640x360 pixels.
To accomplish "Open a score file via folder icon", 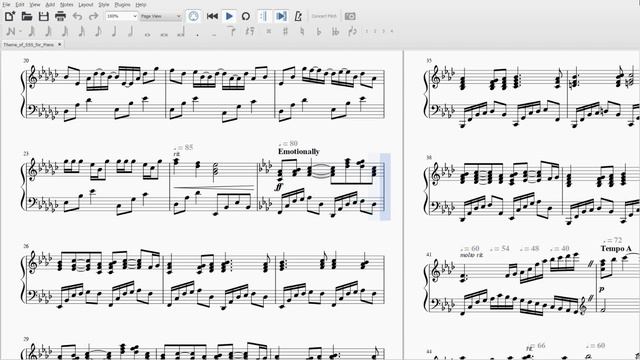I will (27, 16).
